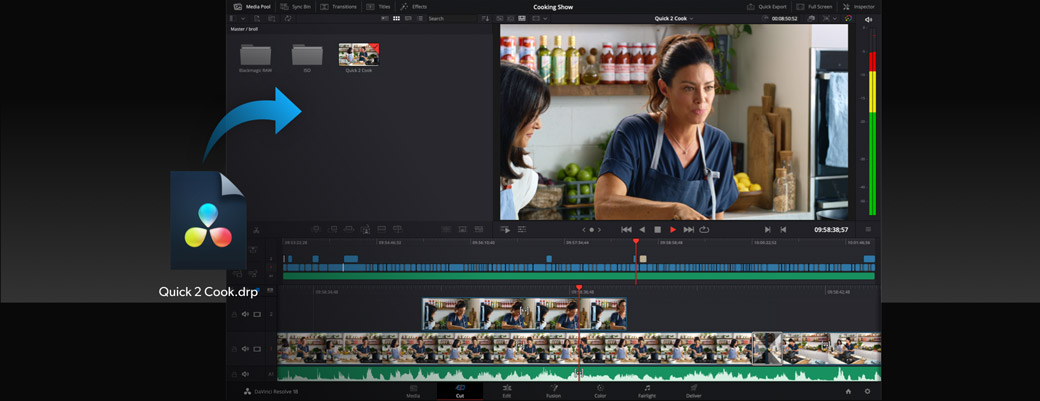Open the Transitions panel
1040x401 pixels.
(x=338, y=7)
